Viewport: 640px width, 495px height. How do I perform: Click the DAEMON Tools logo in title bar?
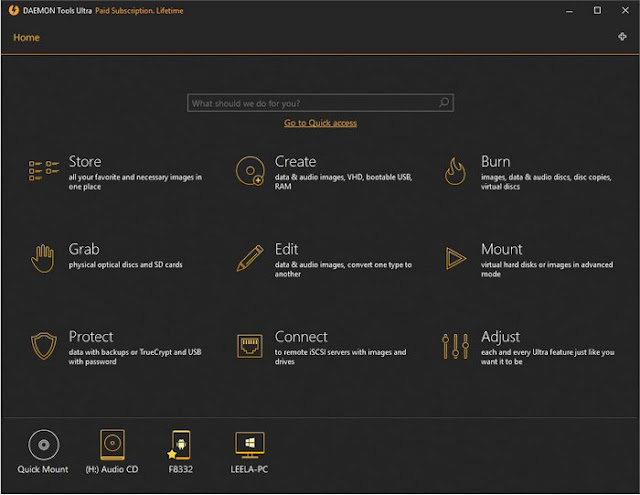[13, 10]
